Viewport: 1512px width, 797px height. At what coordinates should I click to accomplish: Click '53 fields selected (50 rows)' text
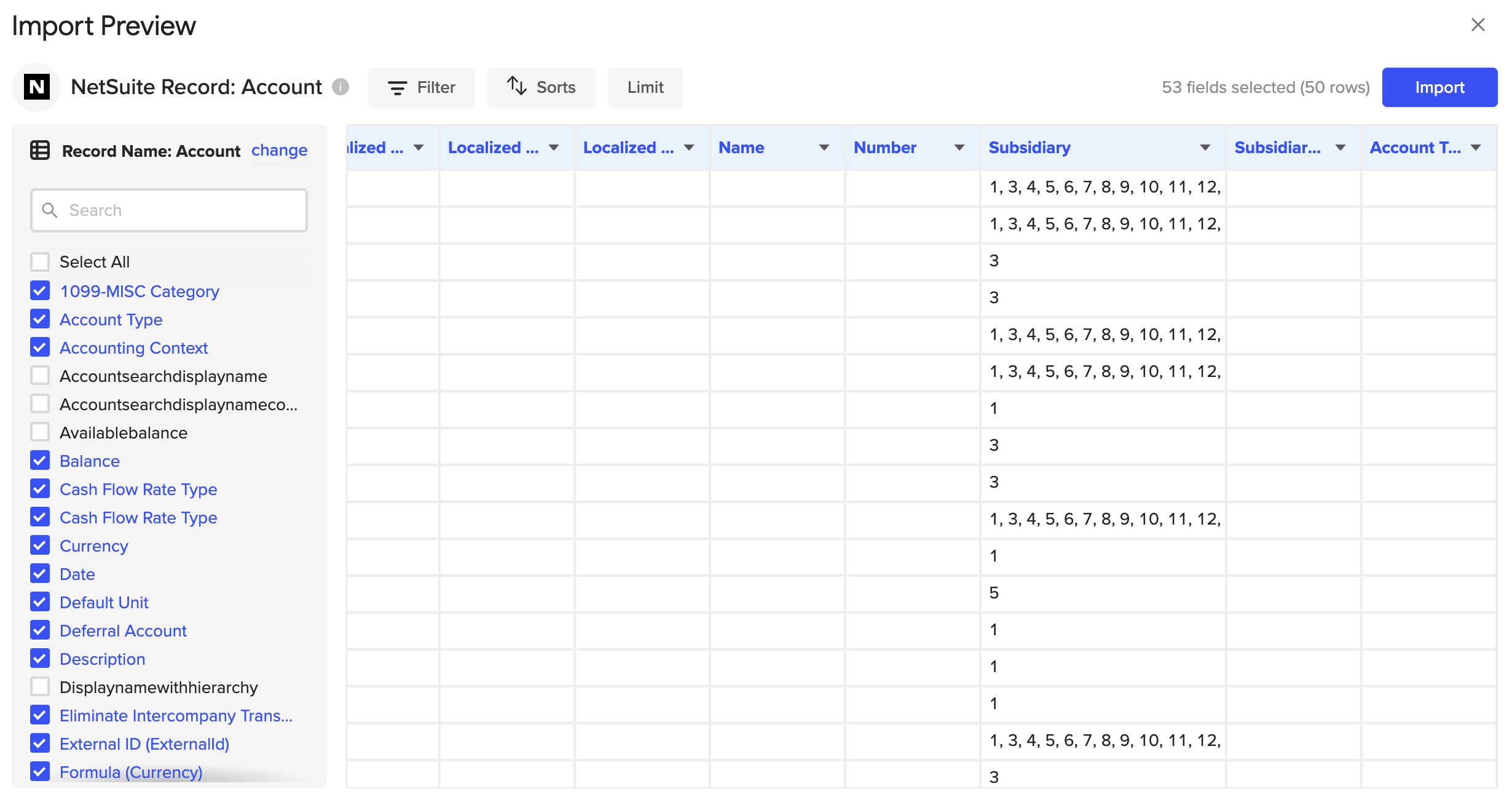coord(1266,87)
